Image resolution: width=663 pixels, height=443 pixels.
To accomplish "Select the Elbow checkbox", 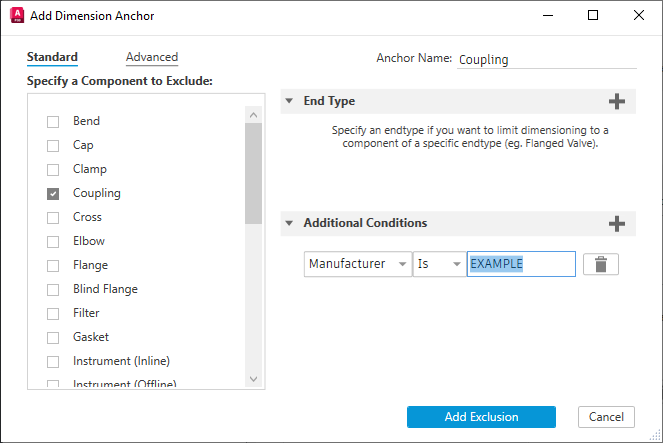I will (x=53, y=242).
